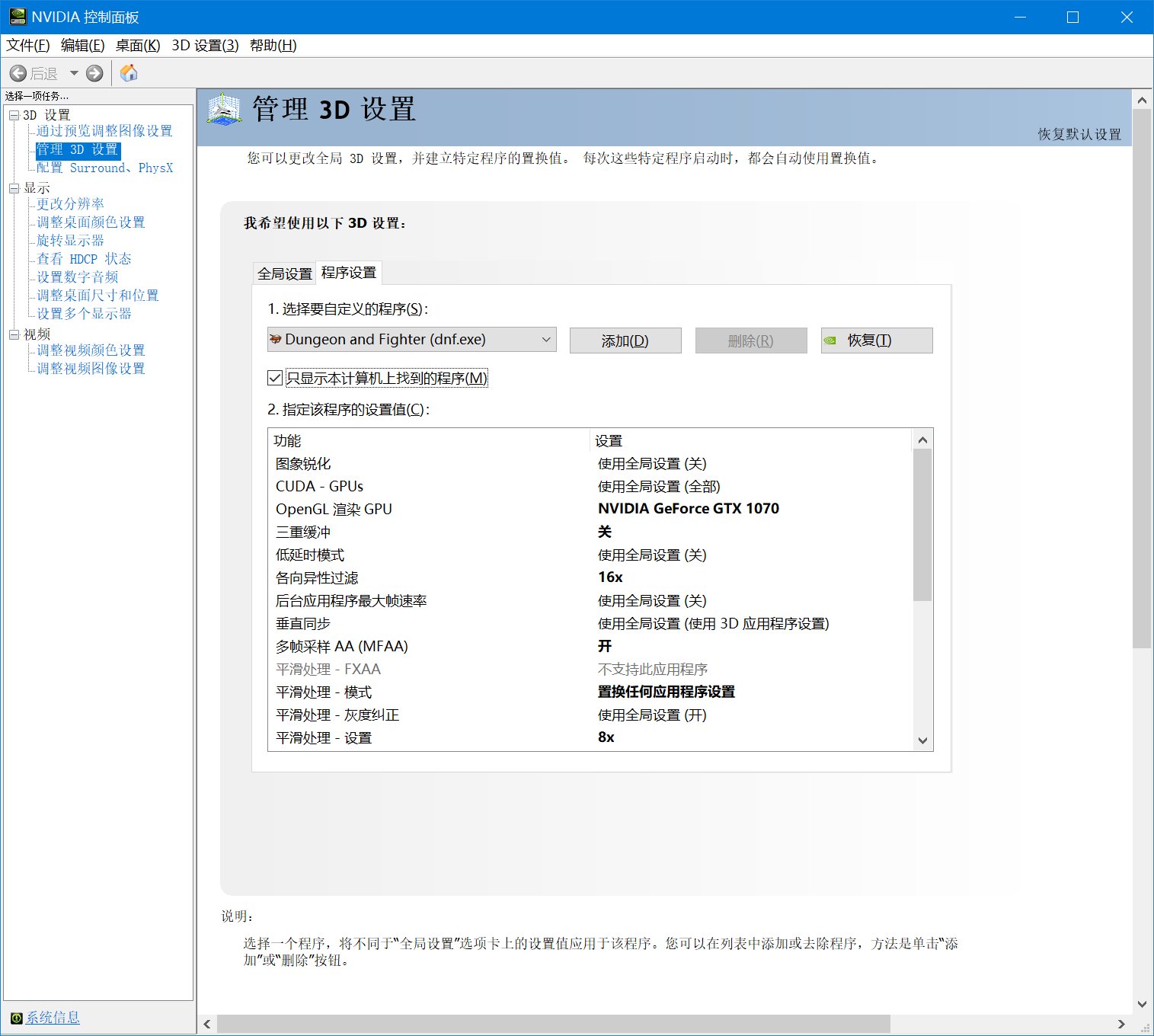Select the 图象锐化 setting row
1154x1036 pixels.
(x=590, y=464)
